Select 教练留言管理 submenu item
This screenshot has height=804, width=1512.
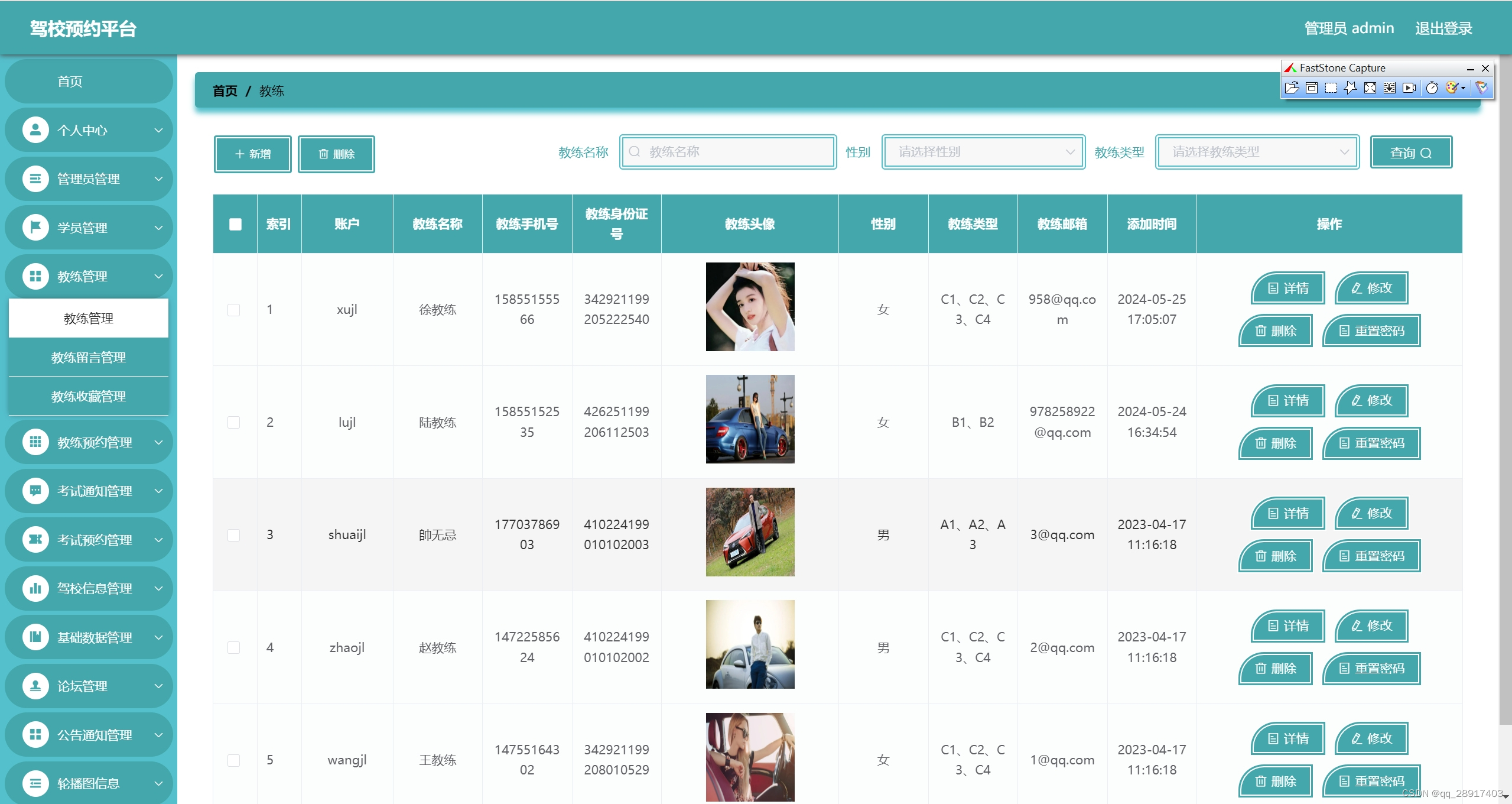click(89, 357)
